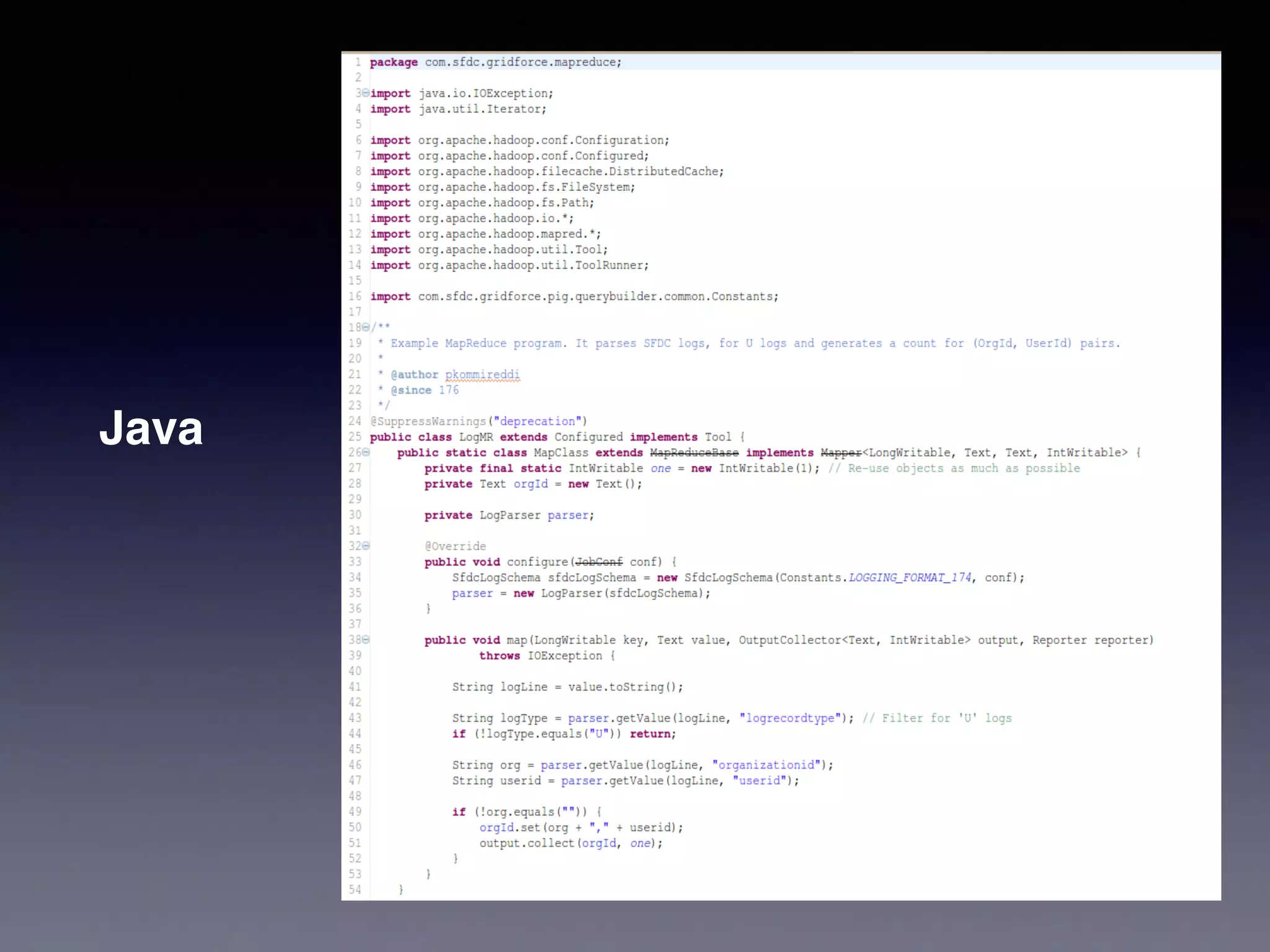Click the 'return;' keyword on line 44

click(653, 734)
